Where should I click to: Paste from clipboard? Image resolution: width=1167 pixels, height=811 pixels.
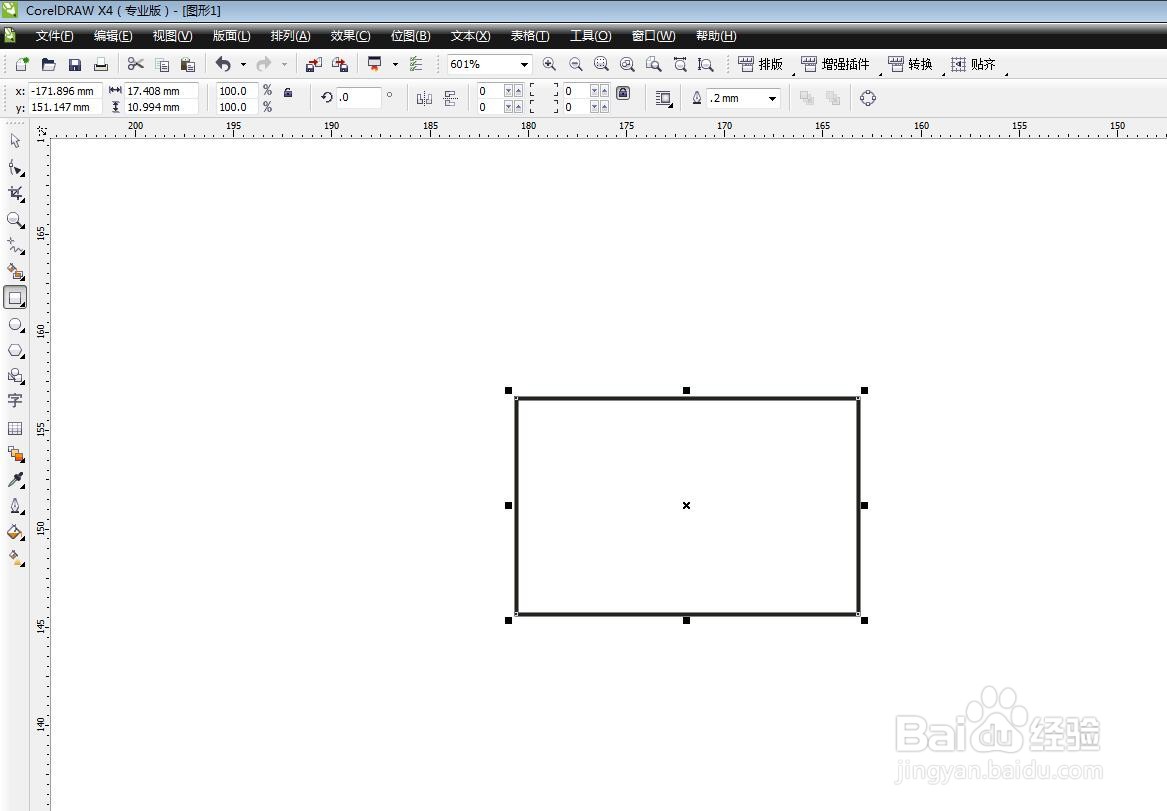[x=188, y=65]
